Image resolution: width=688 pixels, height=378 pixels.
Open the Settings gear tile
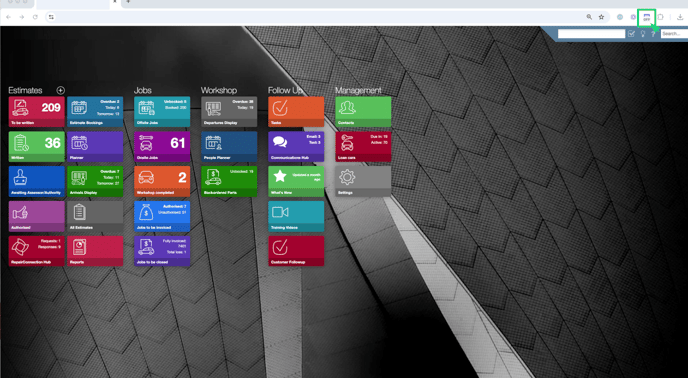[363, 181]
